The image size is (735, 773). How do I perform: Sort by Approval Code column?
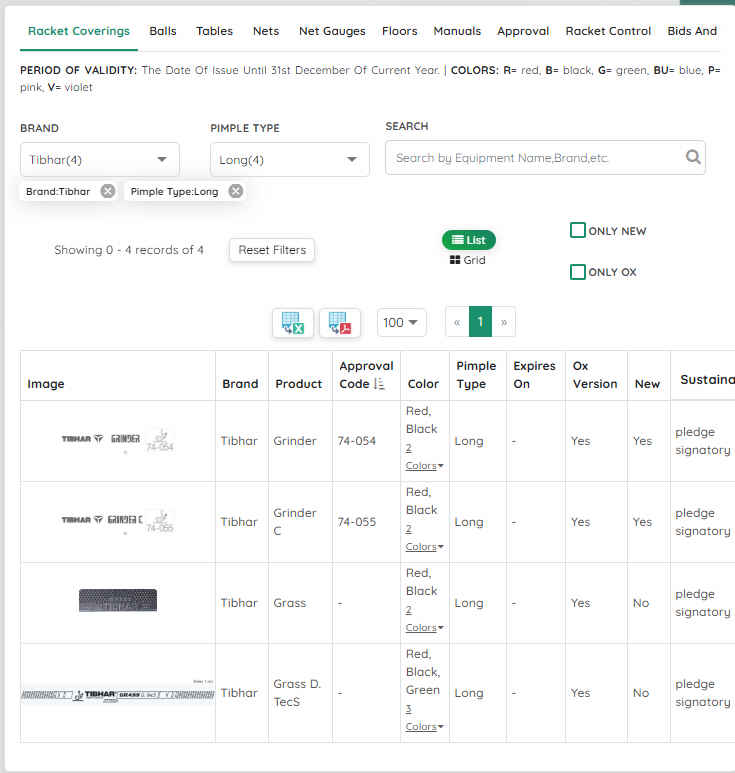coord(379,384)
